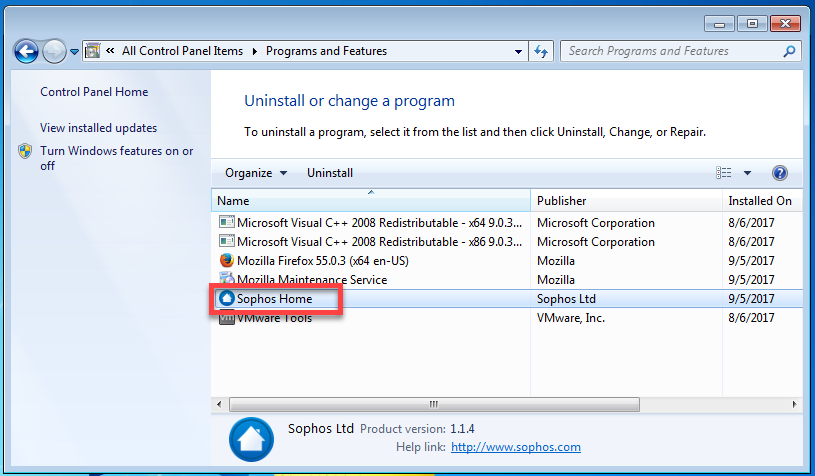The width and height of the screenshot is (815, 476).
Task: Click the Back navigation arrow button
Action: (x=27, y=51)
